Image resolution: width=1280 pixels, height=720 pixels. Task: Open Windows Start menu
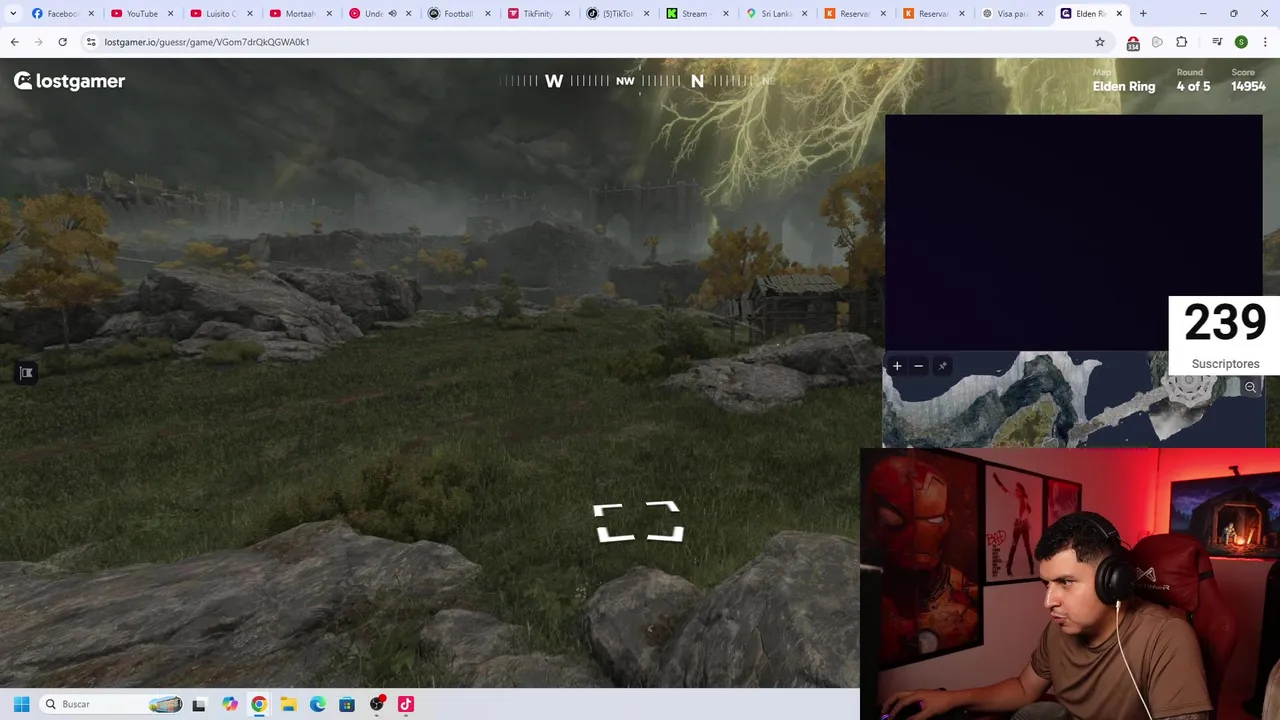[x=21, y=704]
